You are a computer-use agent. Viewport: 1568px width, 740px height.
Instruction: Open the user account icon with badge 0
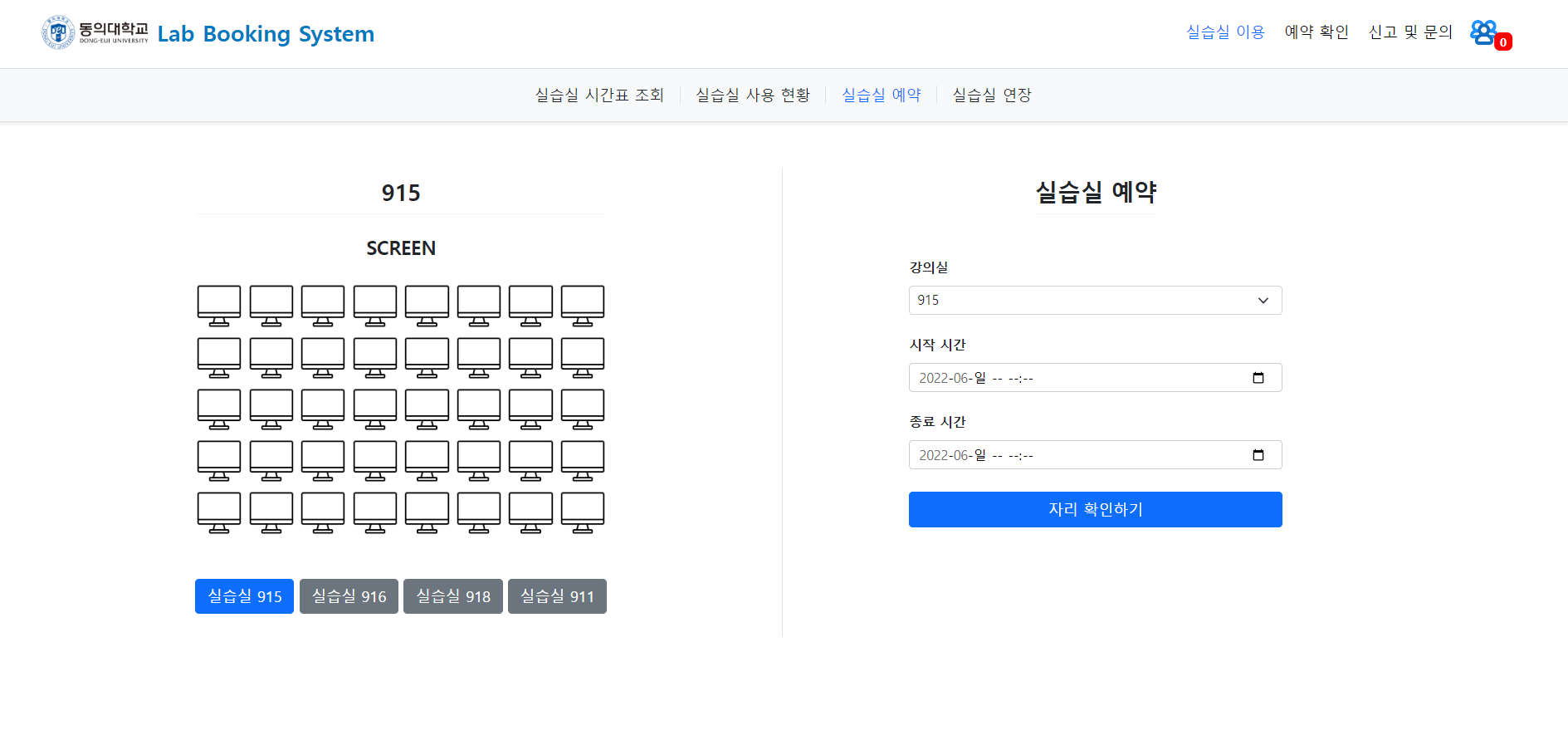(x=1485, y=32)
